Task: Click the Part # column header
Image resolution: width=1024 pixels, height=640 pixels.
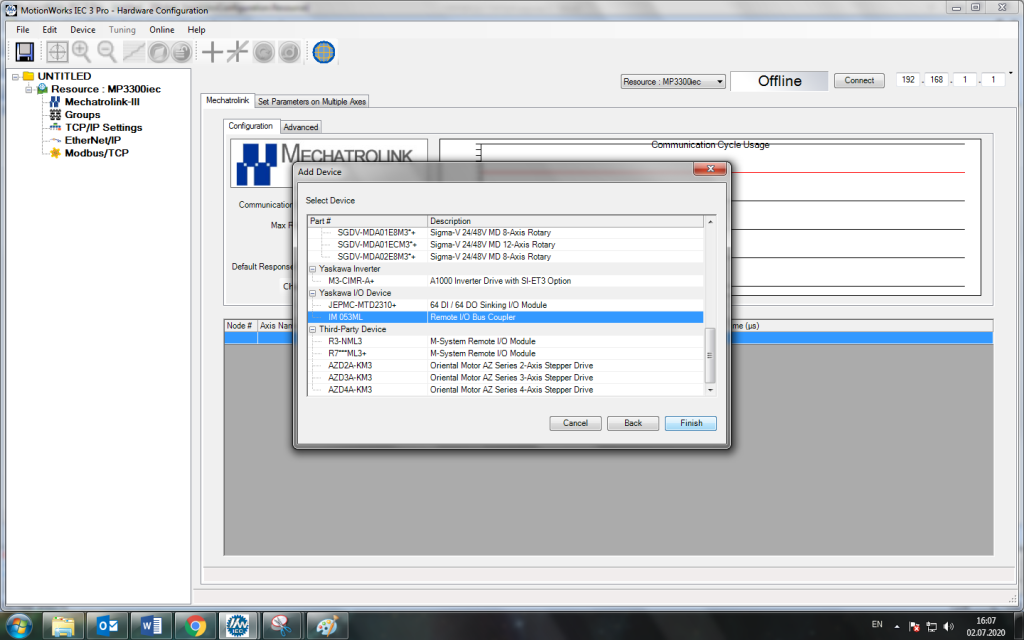Action: [x=368, y=221]
